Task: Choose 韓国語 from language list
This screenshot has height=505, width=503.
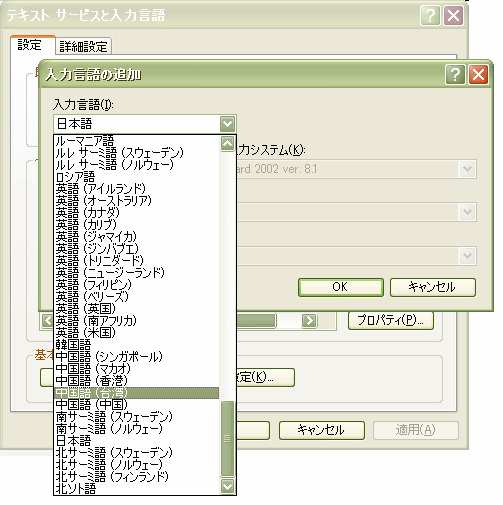Action: [x=136, y=345]
